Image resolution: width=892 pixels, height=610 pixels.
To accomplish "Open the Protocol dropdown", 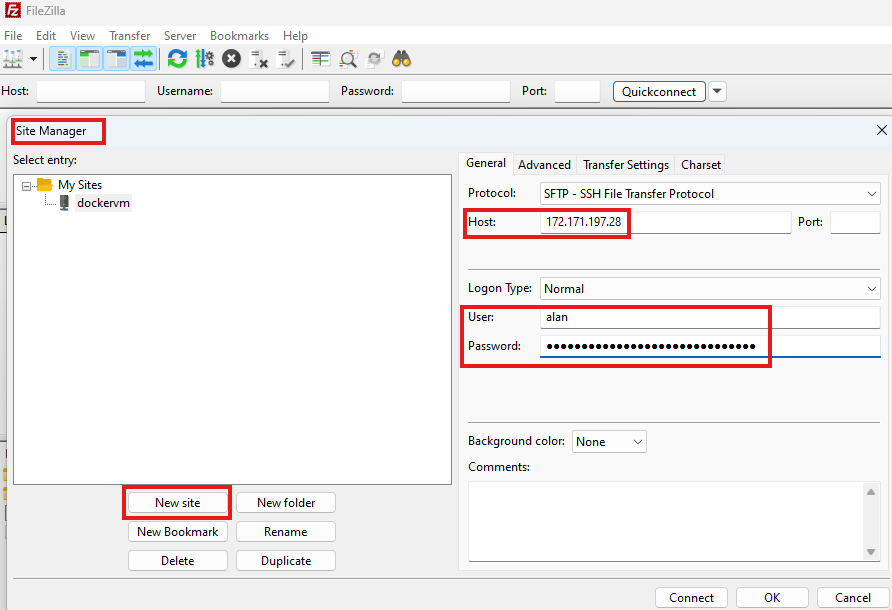I will pos(710,193).
